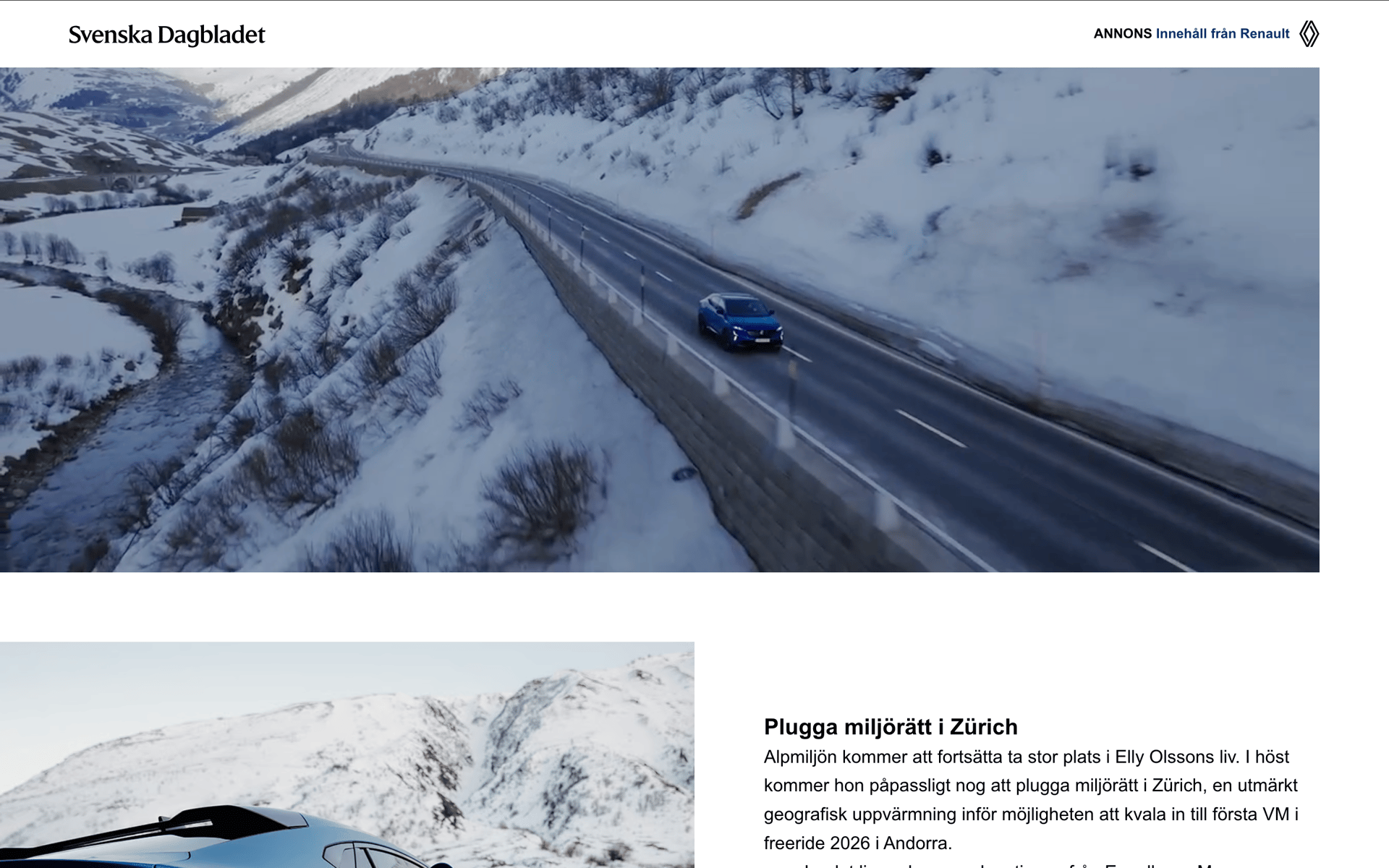
Task: Click the Renault diamond logo icon
Action: tap(1309, 34)
